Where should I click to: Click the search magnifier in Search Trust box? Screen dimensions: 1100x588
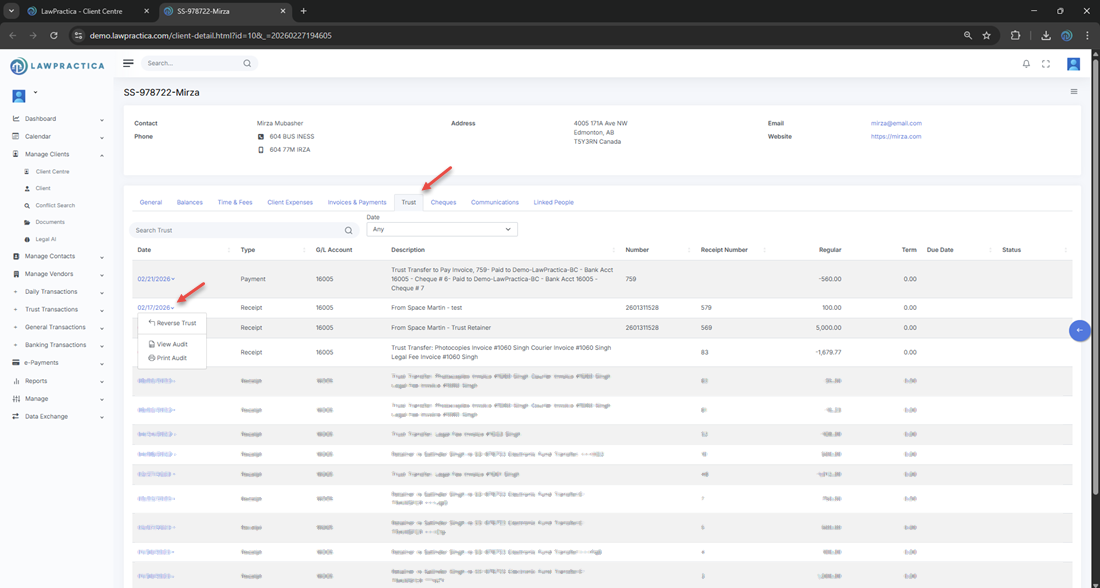(x=349, y=230)
